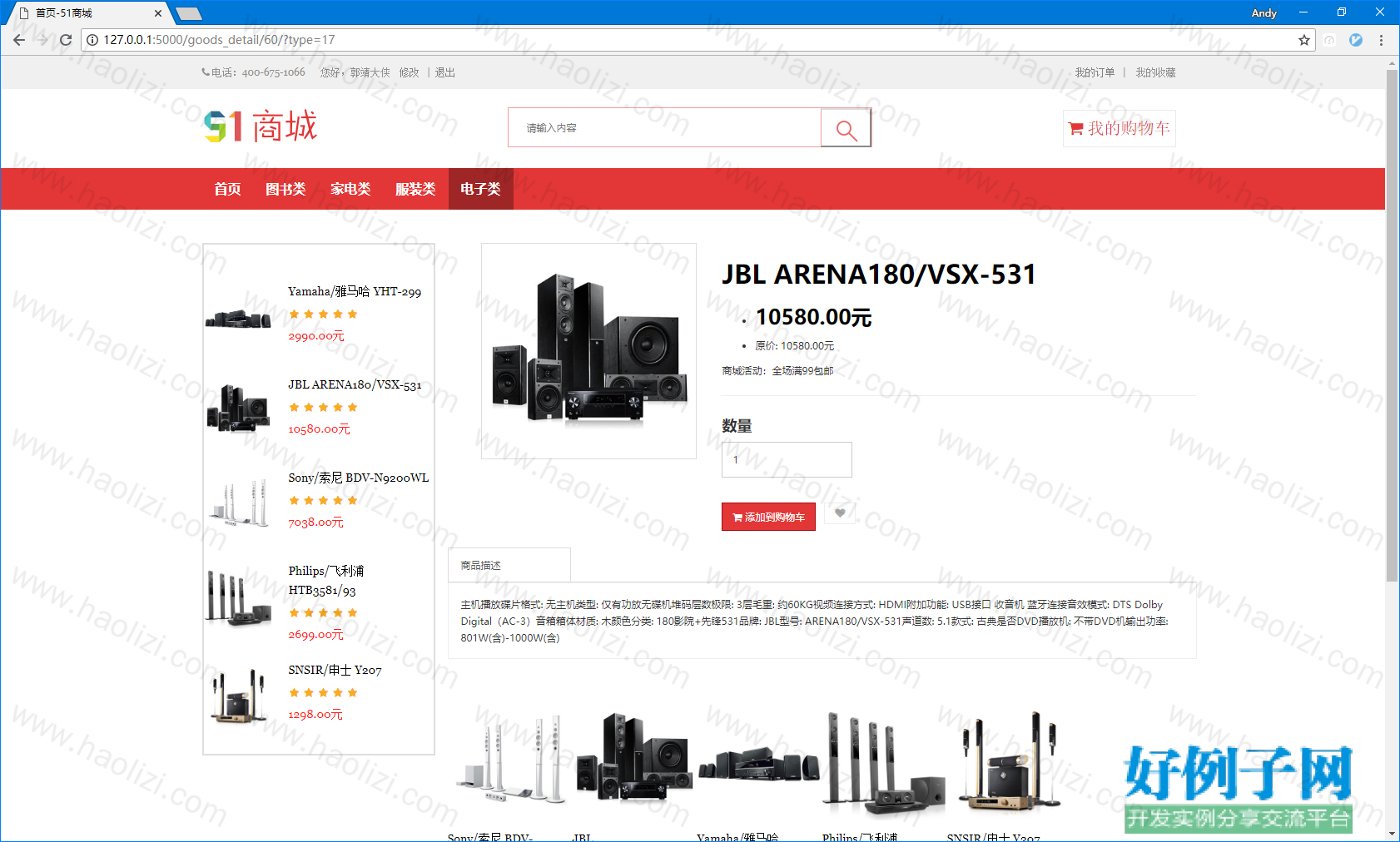Click the phone number 400-675-1066

(273, 72)
